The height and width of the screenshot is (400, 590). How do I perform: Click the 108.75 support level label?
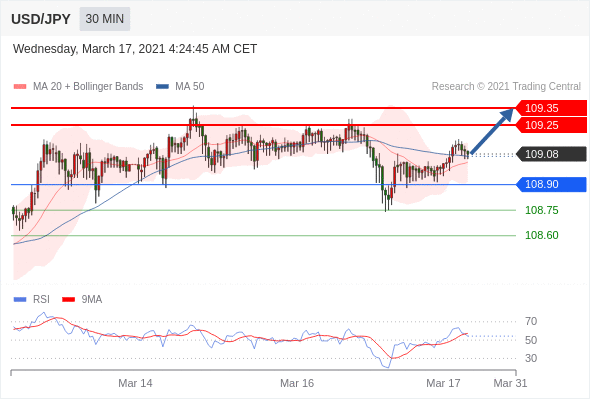[541, 210]
